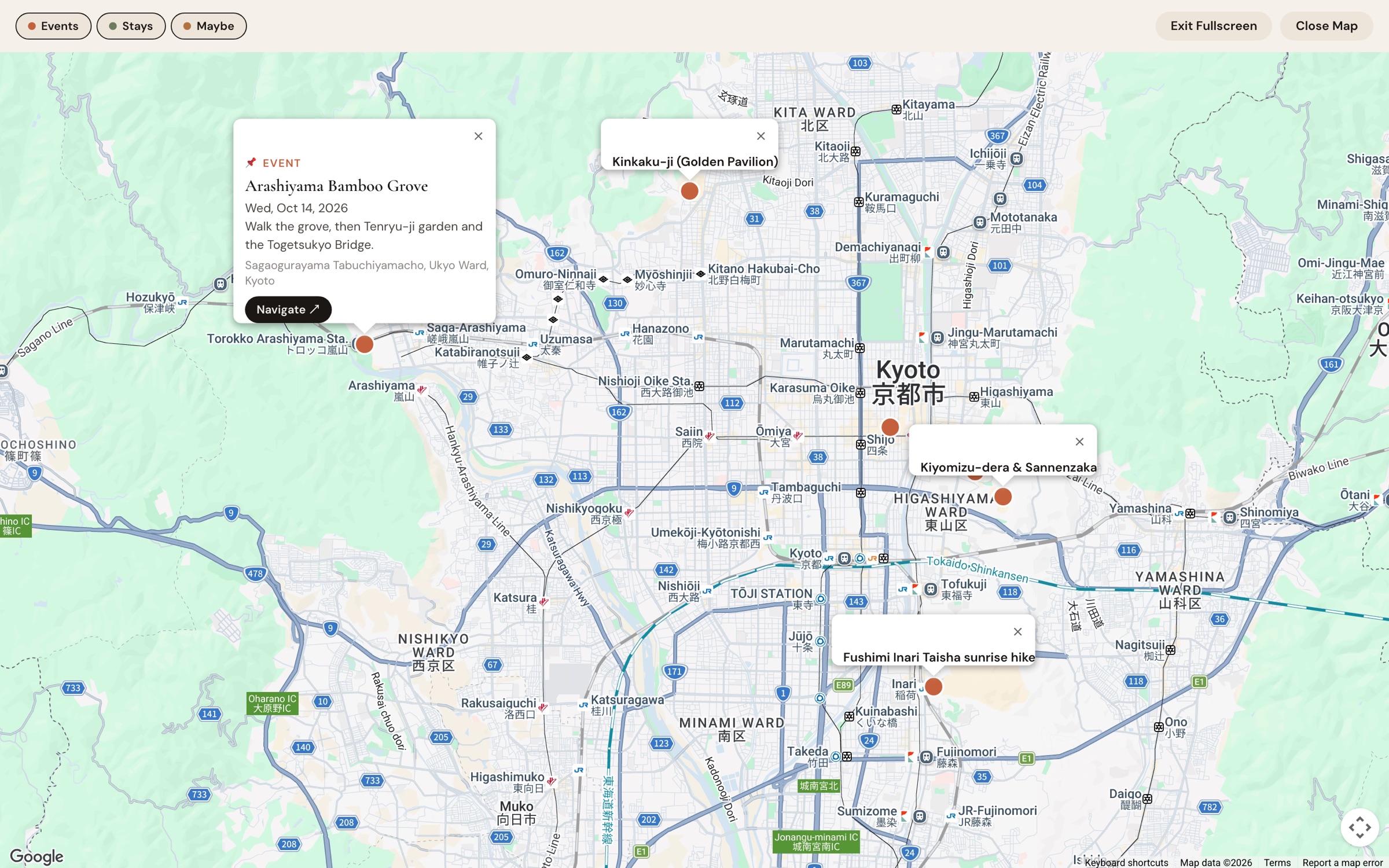Click the Kyoto station transit icon
1389x868 pixels.
coord(844,558)
